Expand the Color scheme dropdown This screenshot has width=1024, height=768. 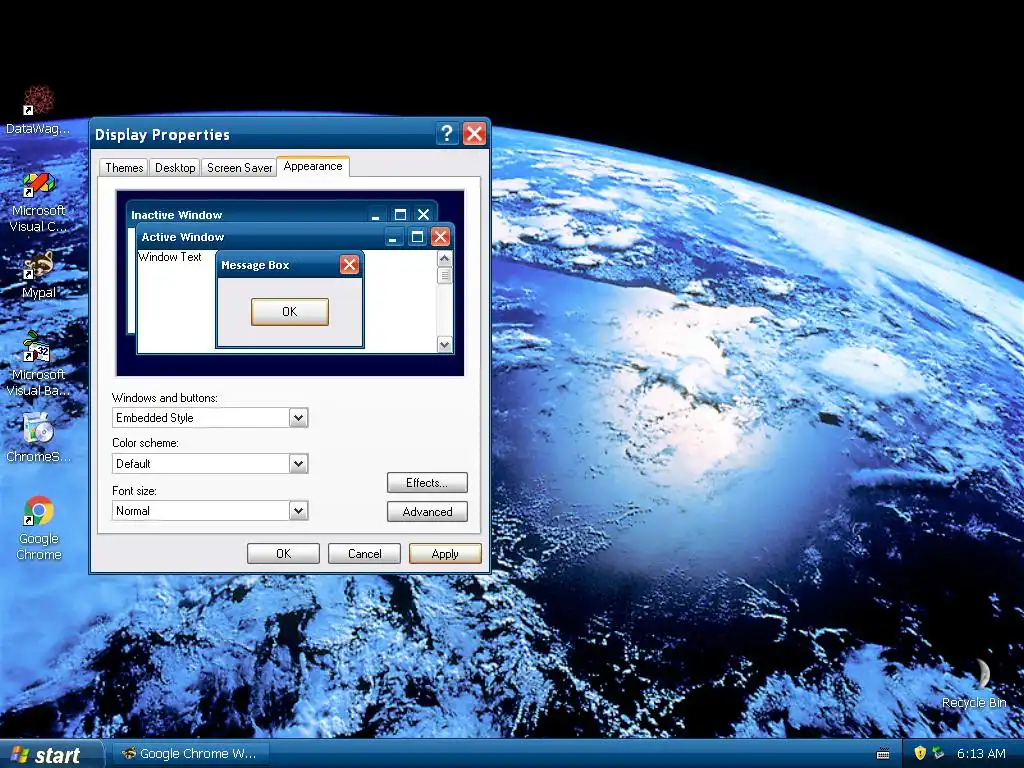[298, 464]
